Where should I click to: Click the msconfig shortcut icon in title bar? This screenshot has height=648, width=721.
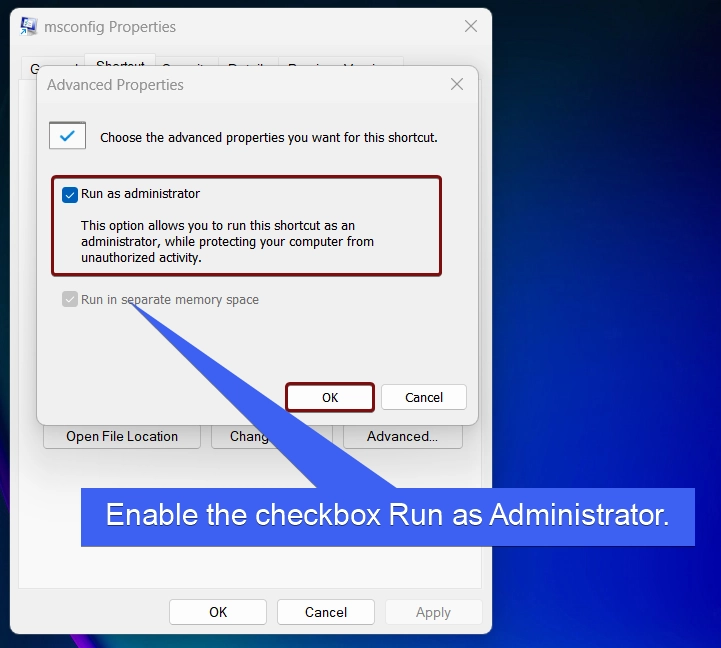29,26
